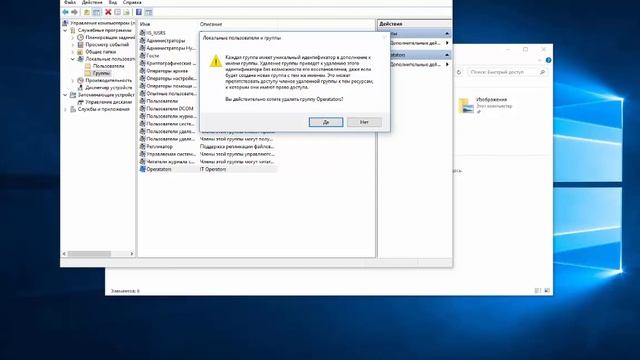Viewport: 640px width, 360px height.
Task: Select Управление компьютером root tree node
Action: coord(102,23)
